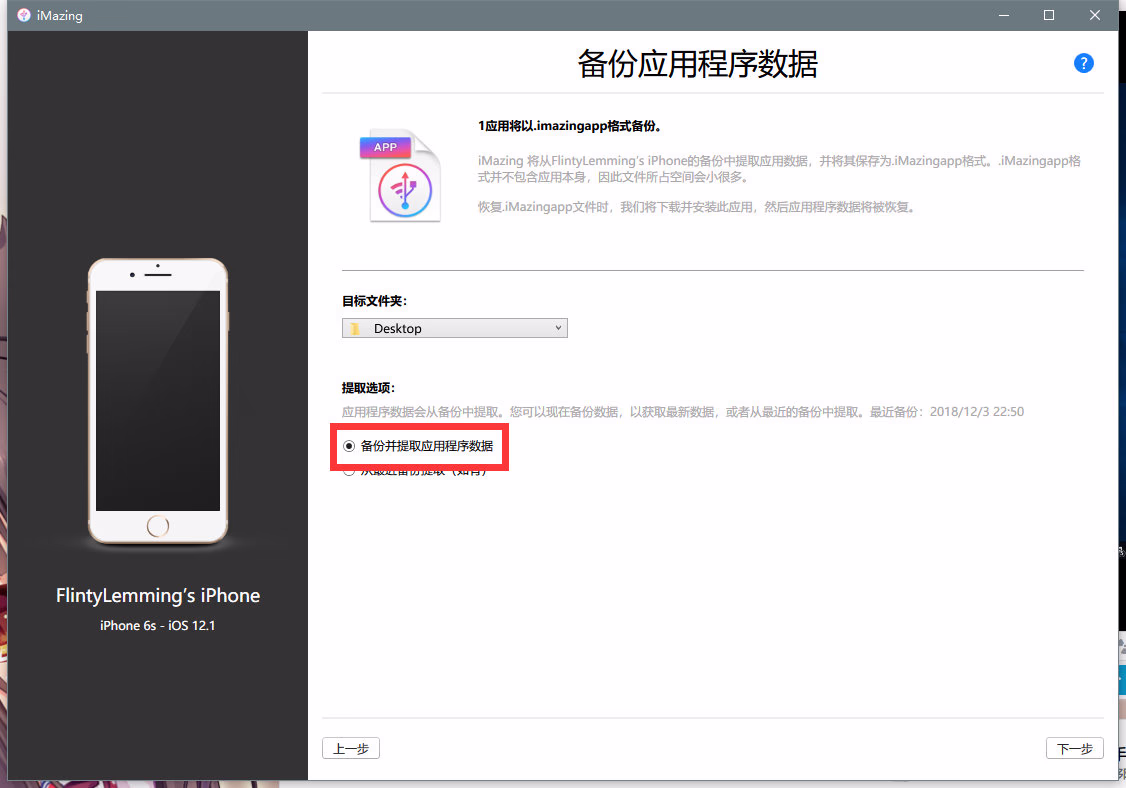Close the iMazing window
Screen dimensions: 1126x788
(x=1095, y=15)
